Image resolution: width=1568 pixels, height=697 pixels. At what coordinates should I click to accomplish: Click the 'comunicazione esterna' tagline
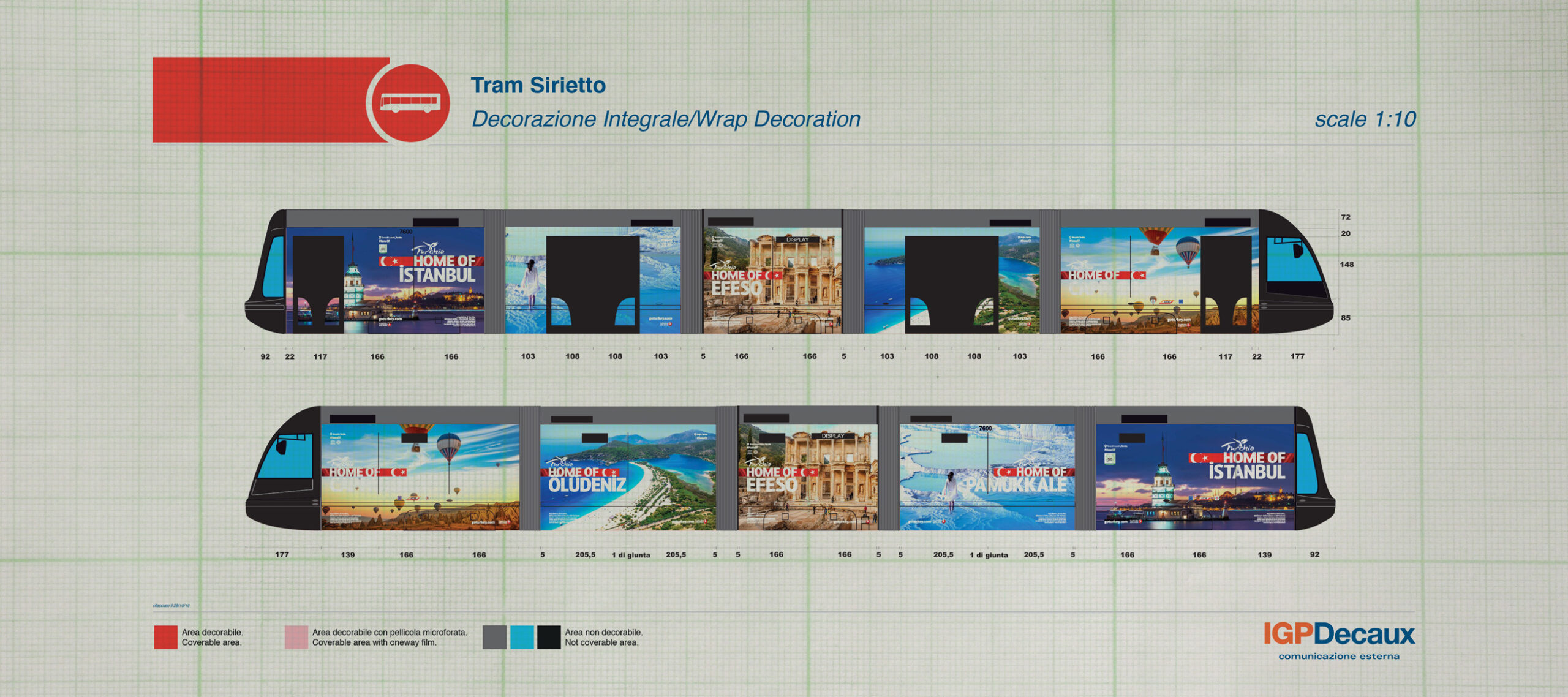(1339, 656)
